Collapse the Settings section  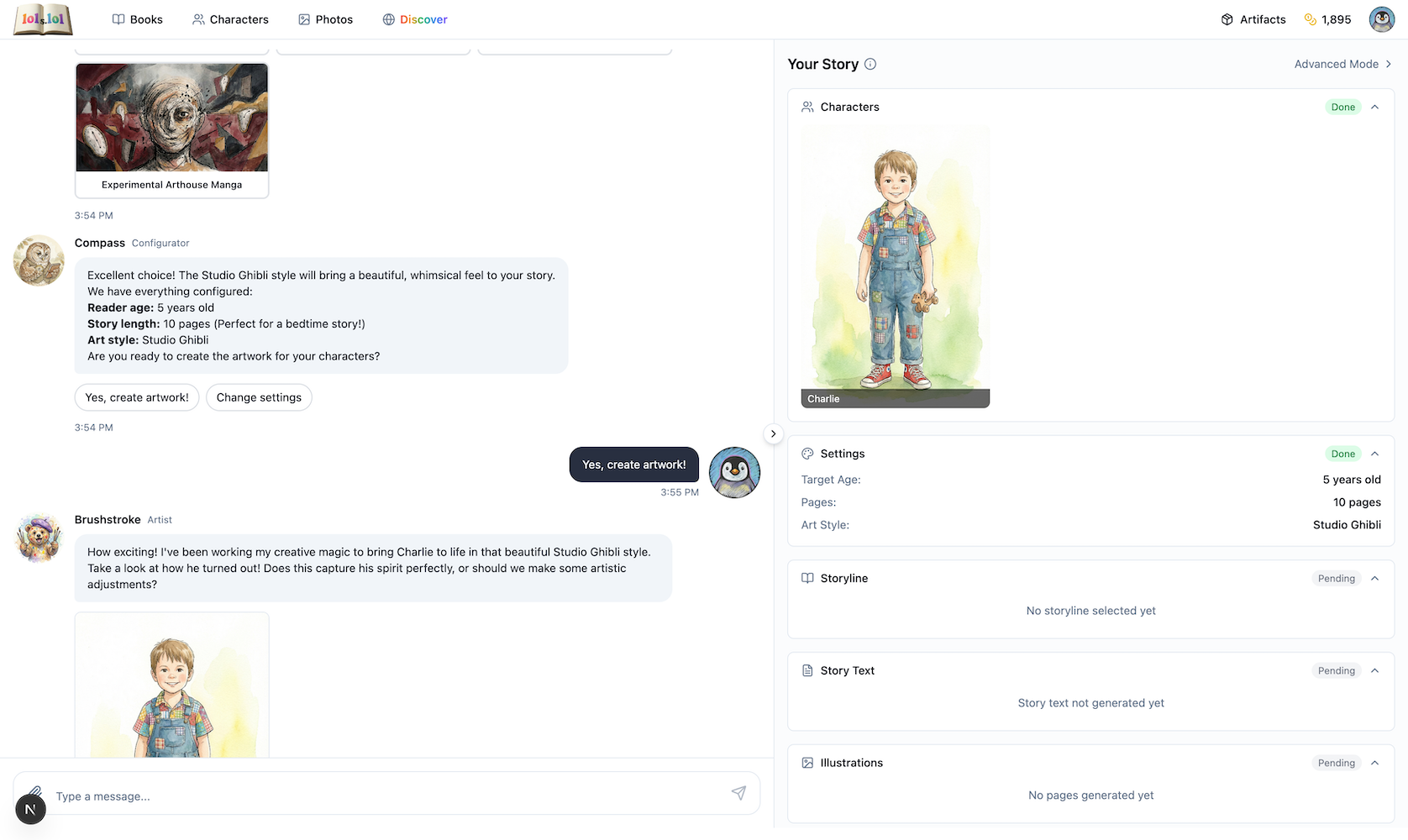[x=1375, y=453]
